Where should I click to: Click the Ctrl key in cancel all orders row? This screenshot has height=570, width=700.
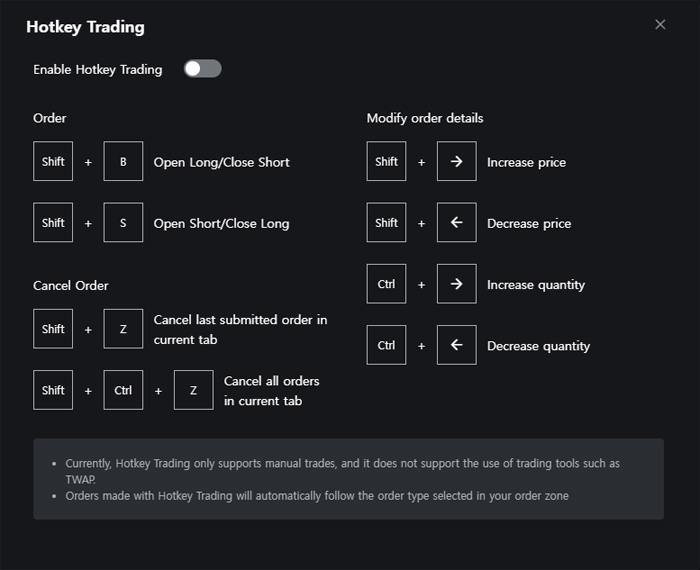pos(123,390)
